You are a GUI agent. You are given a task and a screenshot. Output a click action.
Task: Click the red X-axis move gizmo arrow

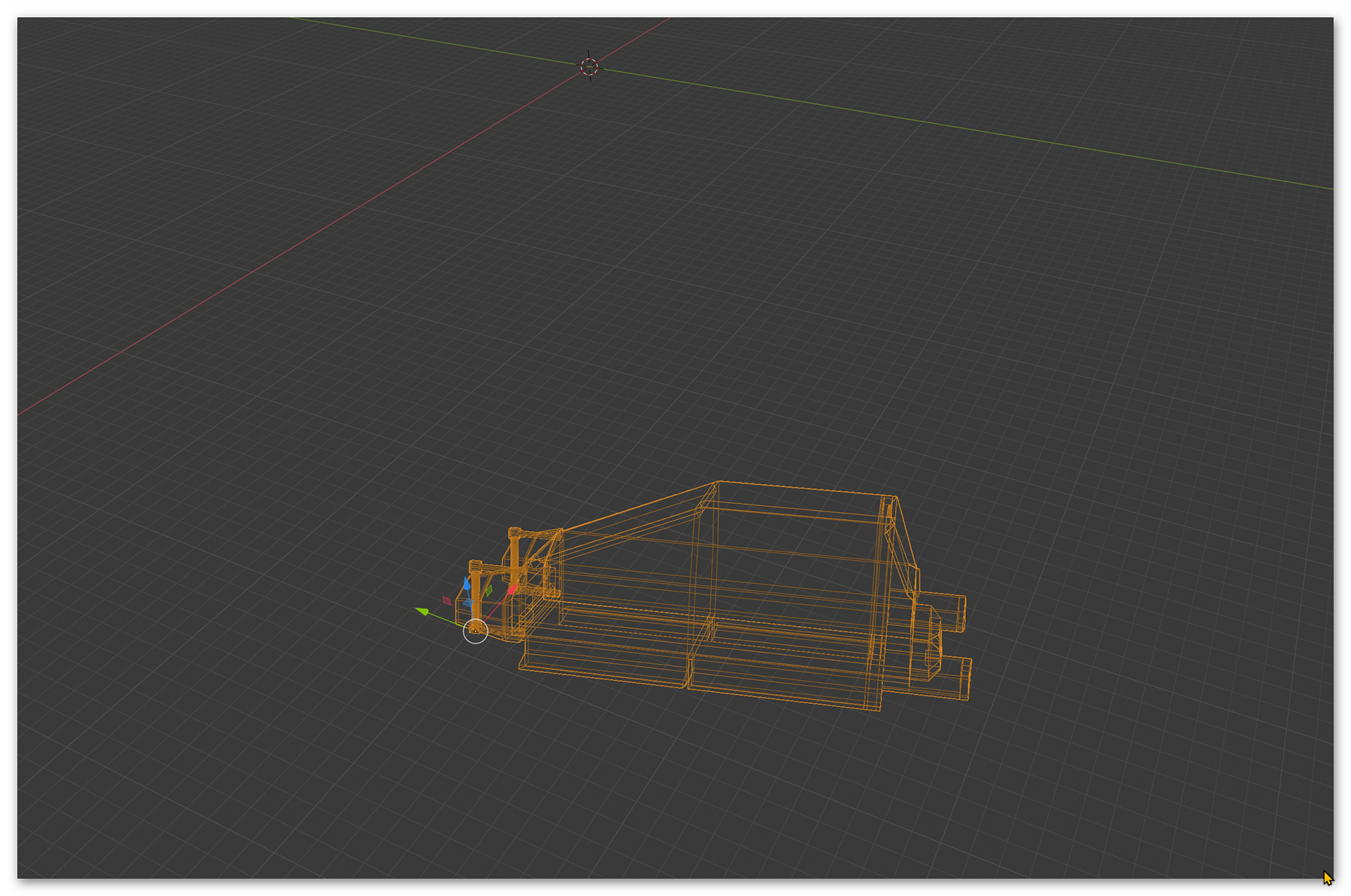tap(512, 589)
